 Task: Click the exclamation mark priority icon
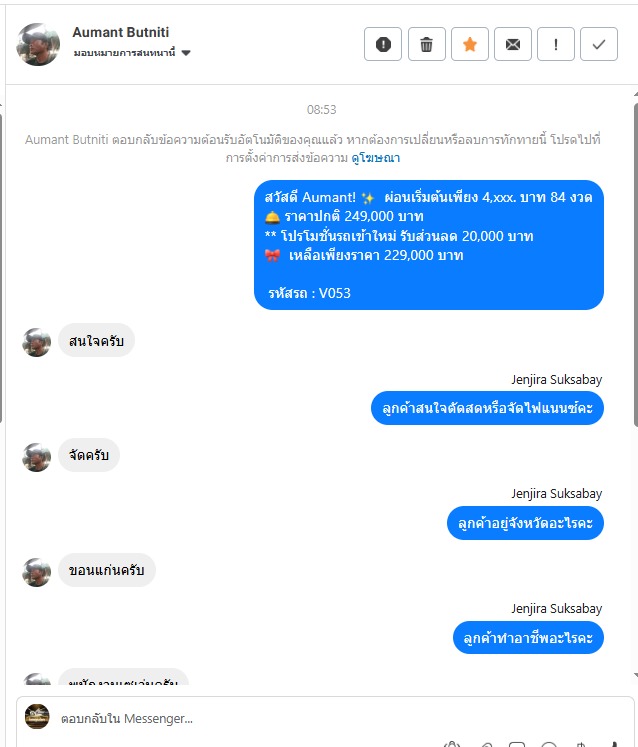click(x=556, y=44)
